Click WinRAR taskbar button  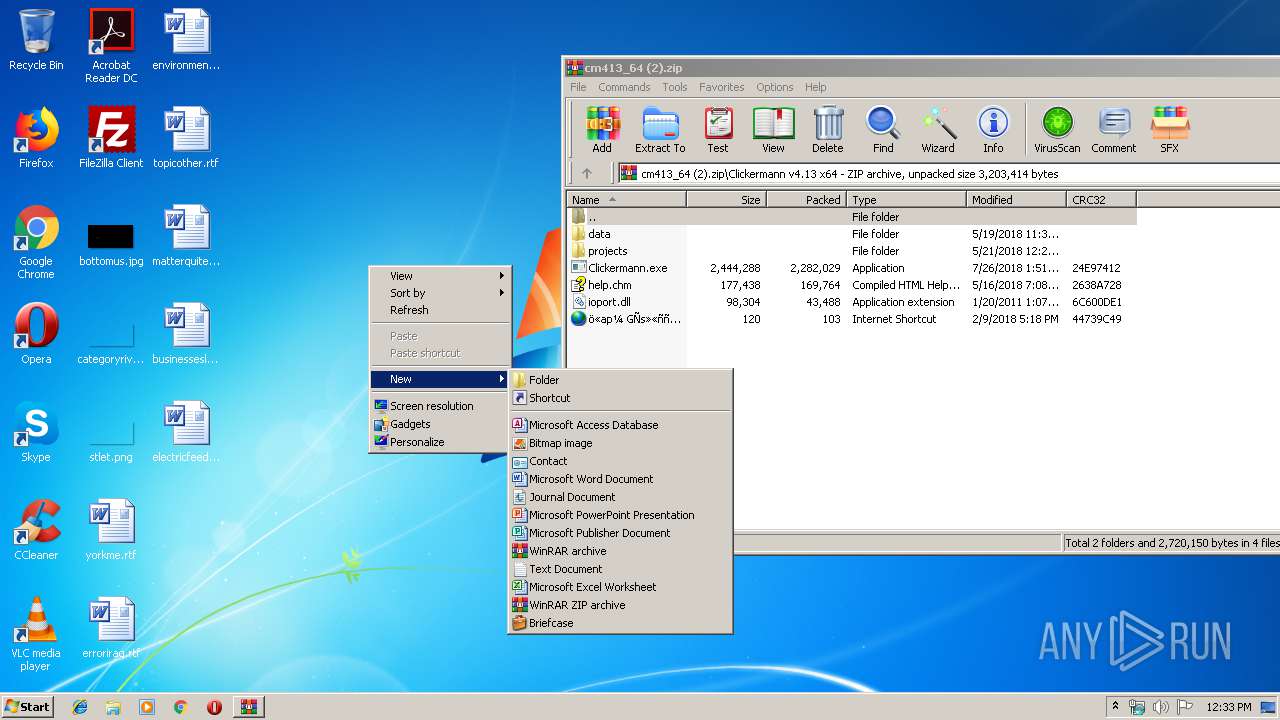coord(248,707)
